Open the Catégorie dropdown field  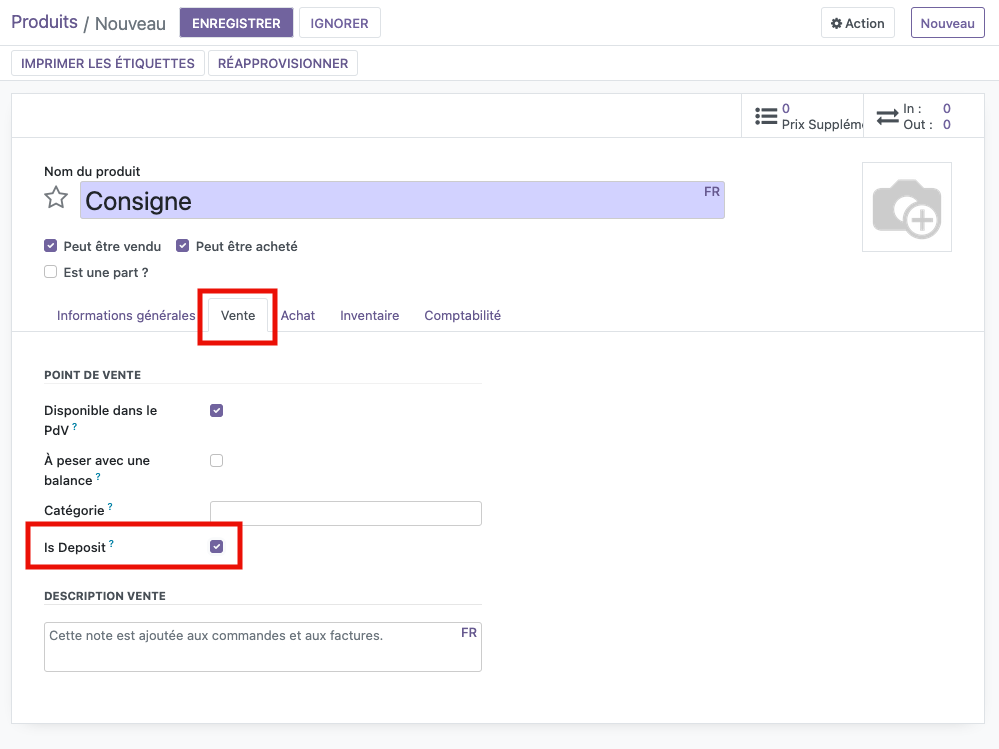pos(345,514)
